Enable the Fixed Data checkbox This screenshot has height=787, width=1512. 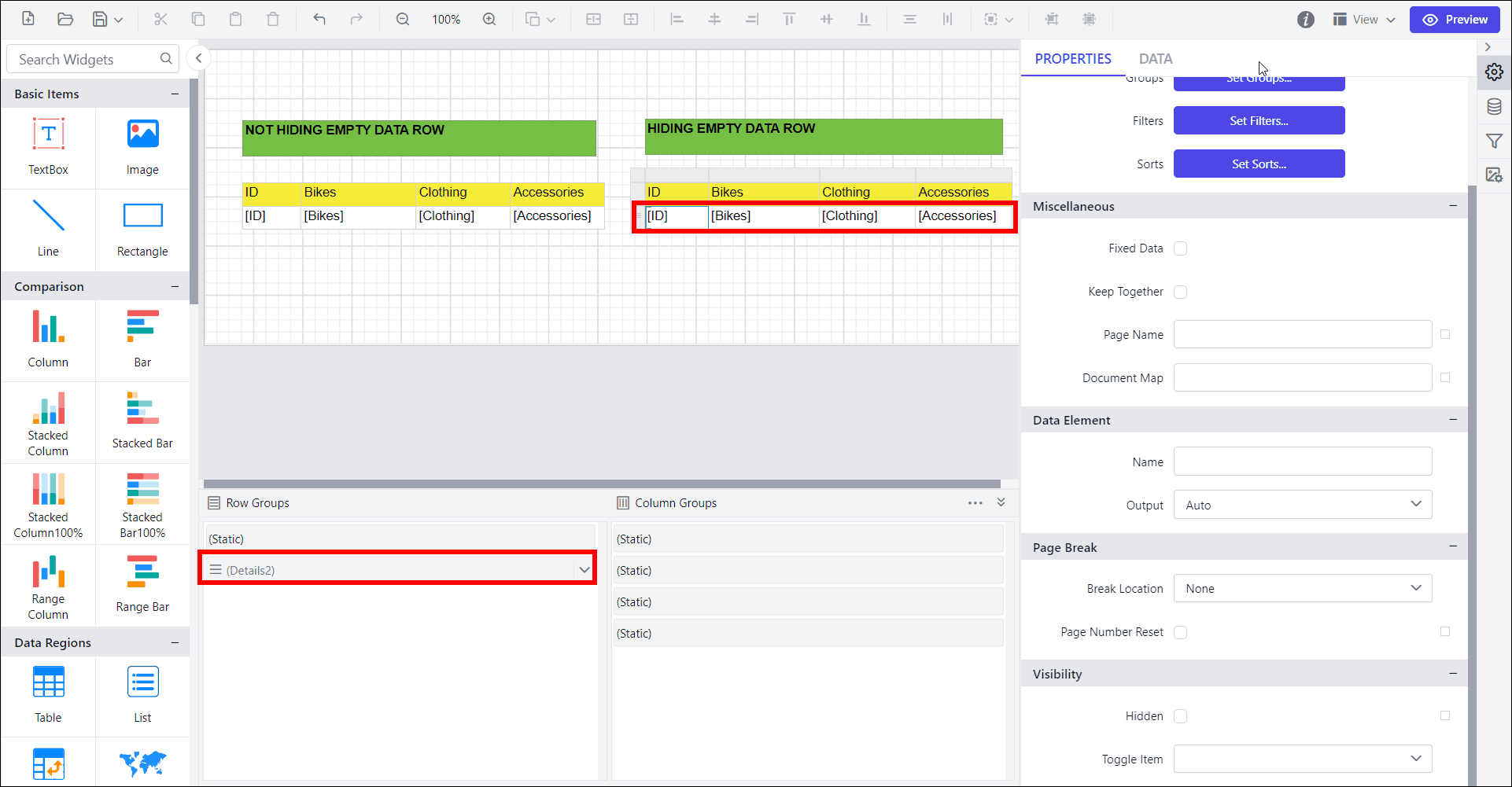click(1180, 248)
